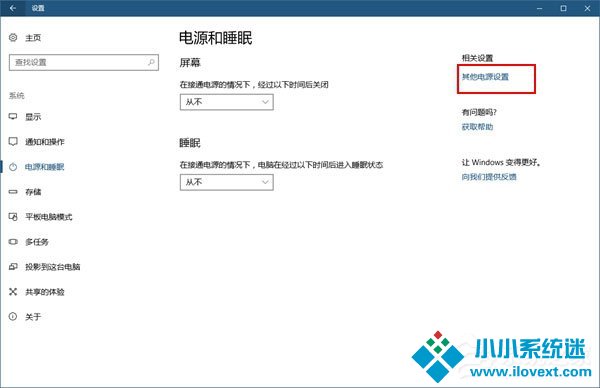Screen dimensions: 600x388
Task: Close the Settings window
Action: (587, 8)
